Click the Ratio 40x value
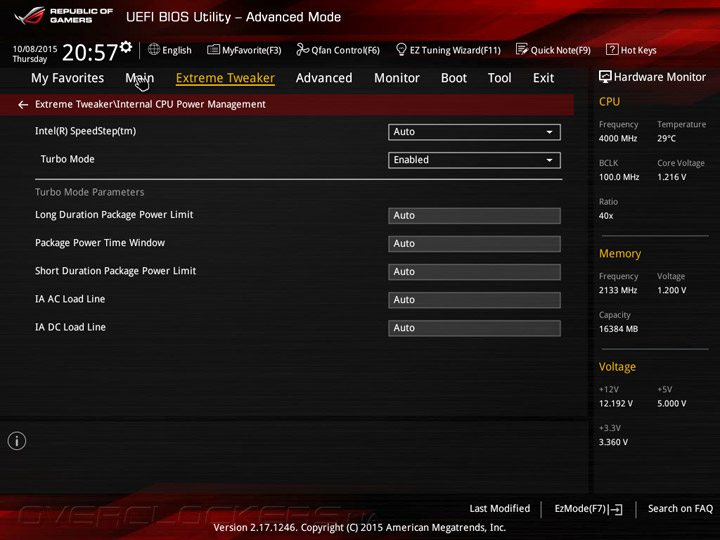This screenshot has height=540, width=720. 606,216
